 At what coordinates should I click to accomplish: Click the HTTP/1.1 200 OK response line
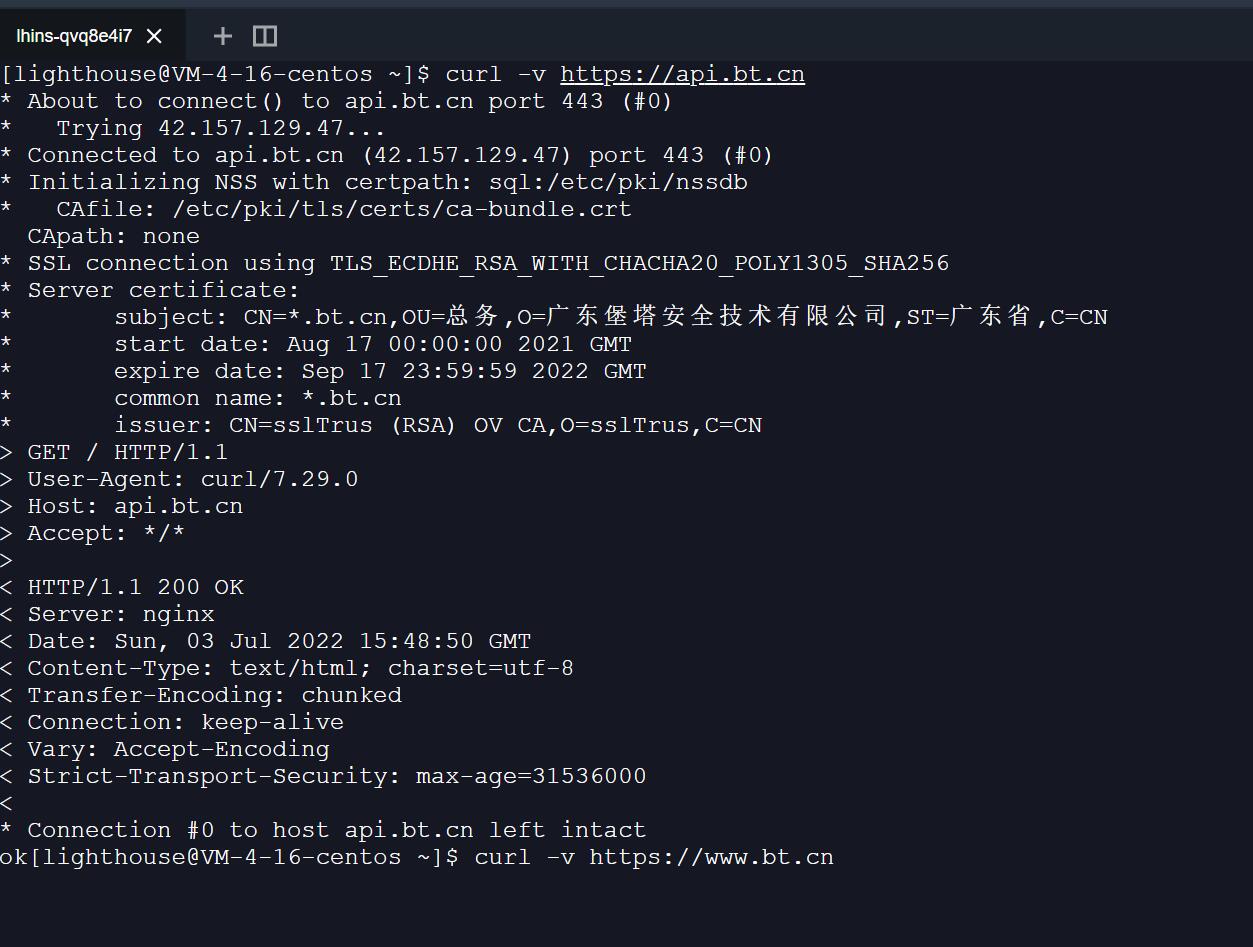click(x=135, y=587)
